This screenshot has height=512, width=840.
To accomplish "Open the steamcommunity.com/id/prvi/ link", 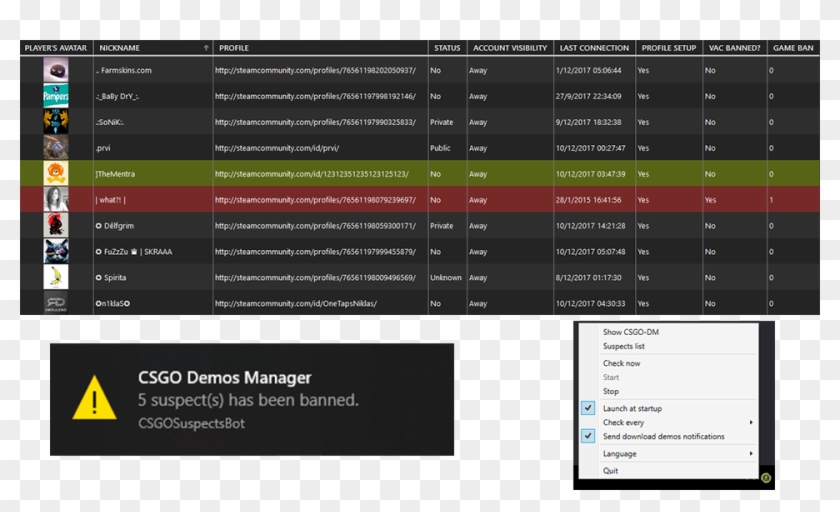I will click(276, 148).
